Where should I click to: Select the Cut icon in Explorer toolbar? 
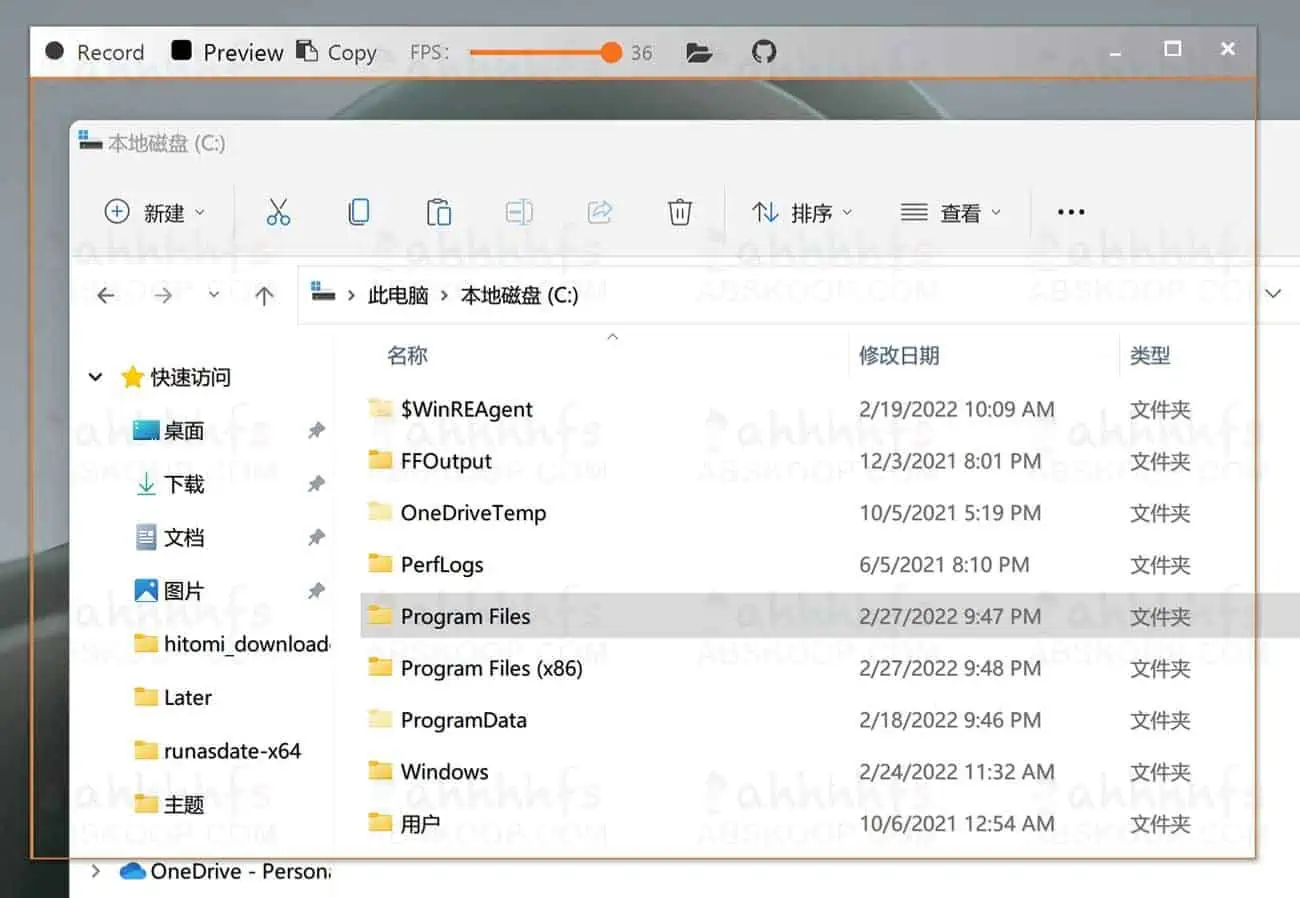(x=278, y=211)
